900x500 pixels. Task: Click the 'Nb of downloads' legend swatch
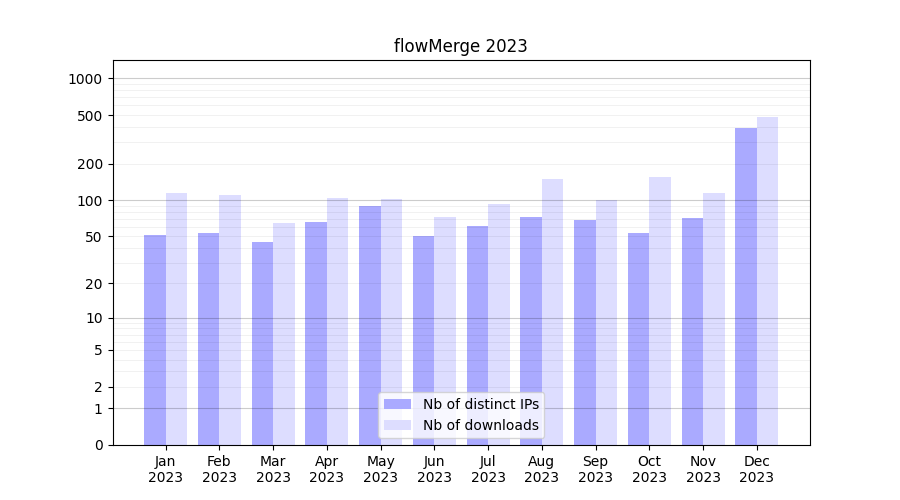pos(397,425)
